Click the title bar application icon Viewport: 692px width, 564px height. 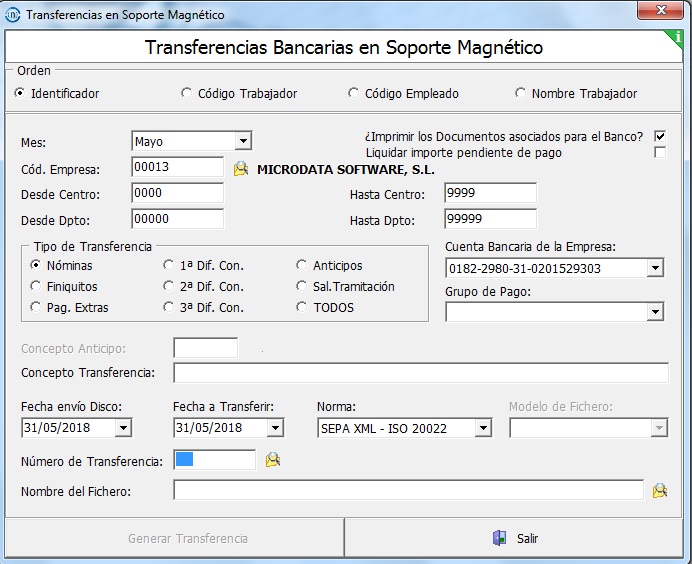(13, 15)
